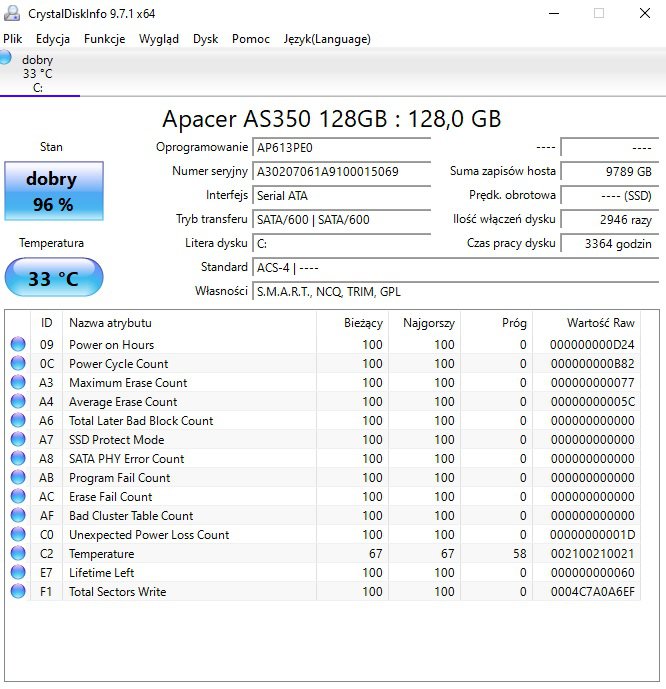The height and width of the screenshot is (689, 666).
Task: Click the transfer mode field SATA/600 | SATA/600
Action: (x=341, y=220)
